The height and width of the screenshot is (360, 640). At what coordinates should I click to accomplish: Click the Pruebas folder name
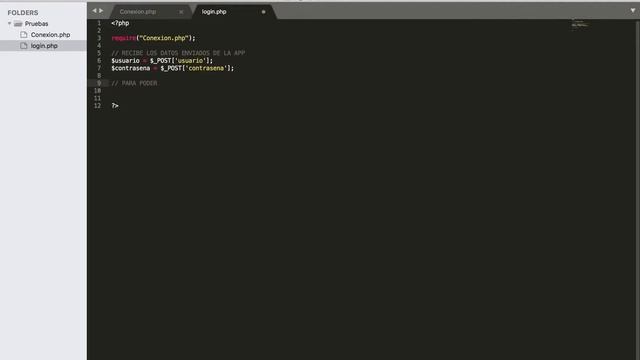[36, 24]
